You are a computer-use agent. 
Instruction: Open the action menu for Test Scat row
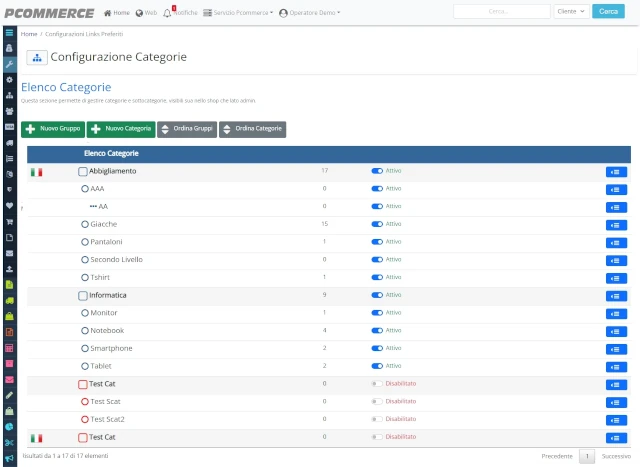click(616, 403)
